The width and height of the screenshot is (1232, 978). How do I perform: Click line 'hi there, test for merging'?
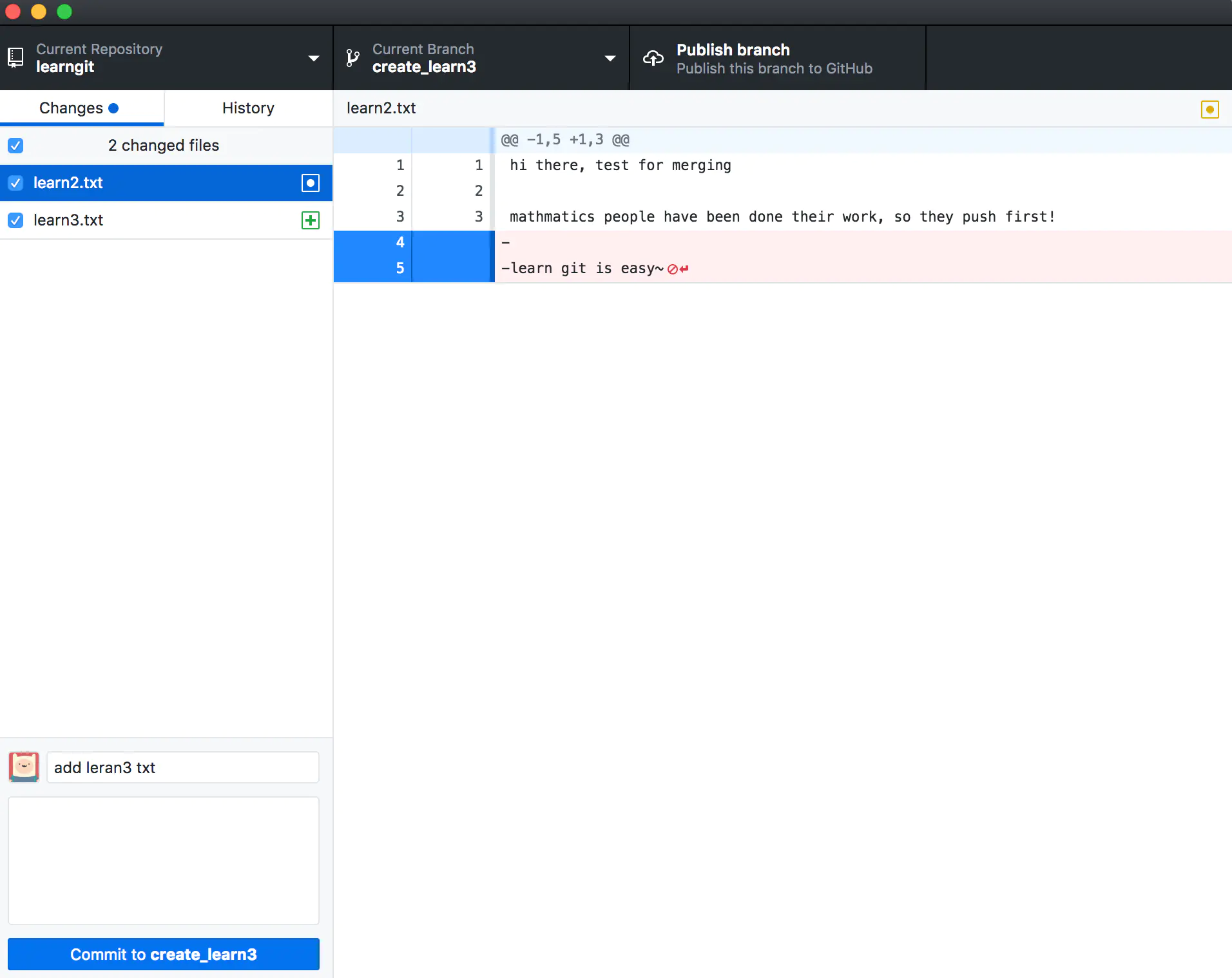[621, 166]
